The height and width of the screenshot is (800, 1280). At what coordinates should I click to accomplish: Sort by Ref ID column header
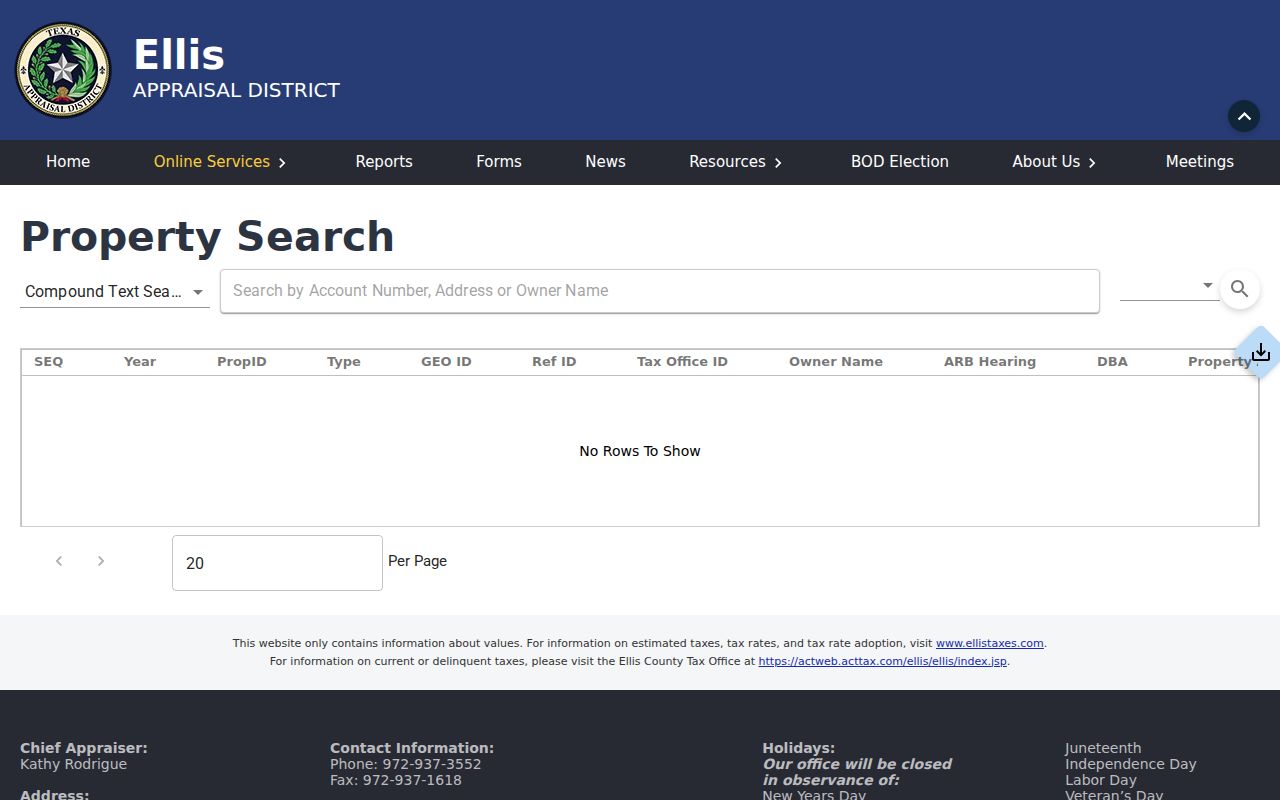[554, 362]
